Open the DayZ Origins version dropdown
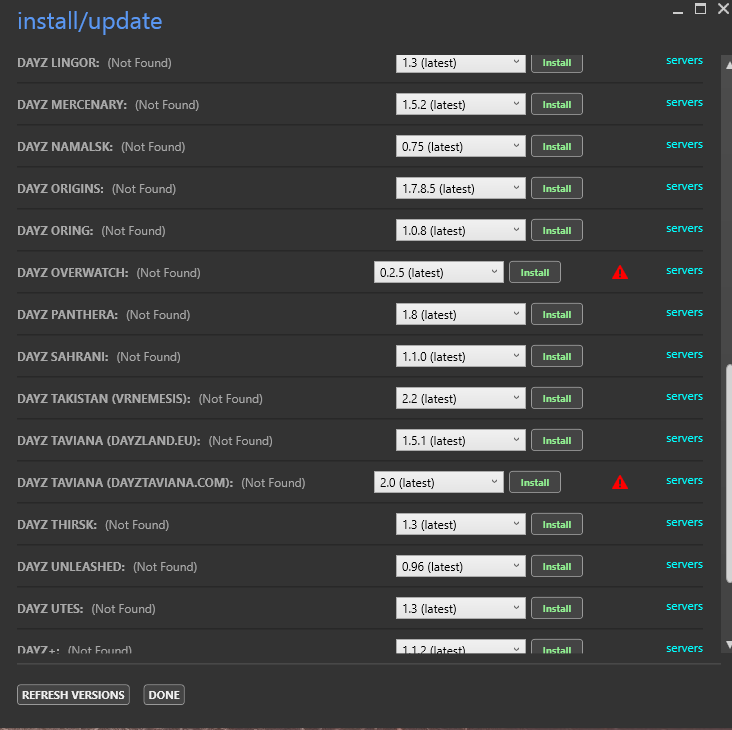Image resolution: width=732 pixels, height=730 pixels. [x=460, y=188]
